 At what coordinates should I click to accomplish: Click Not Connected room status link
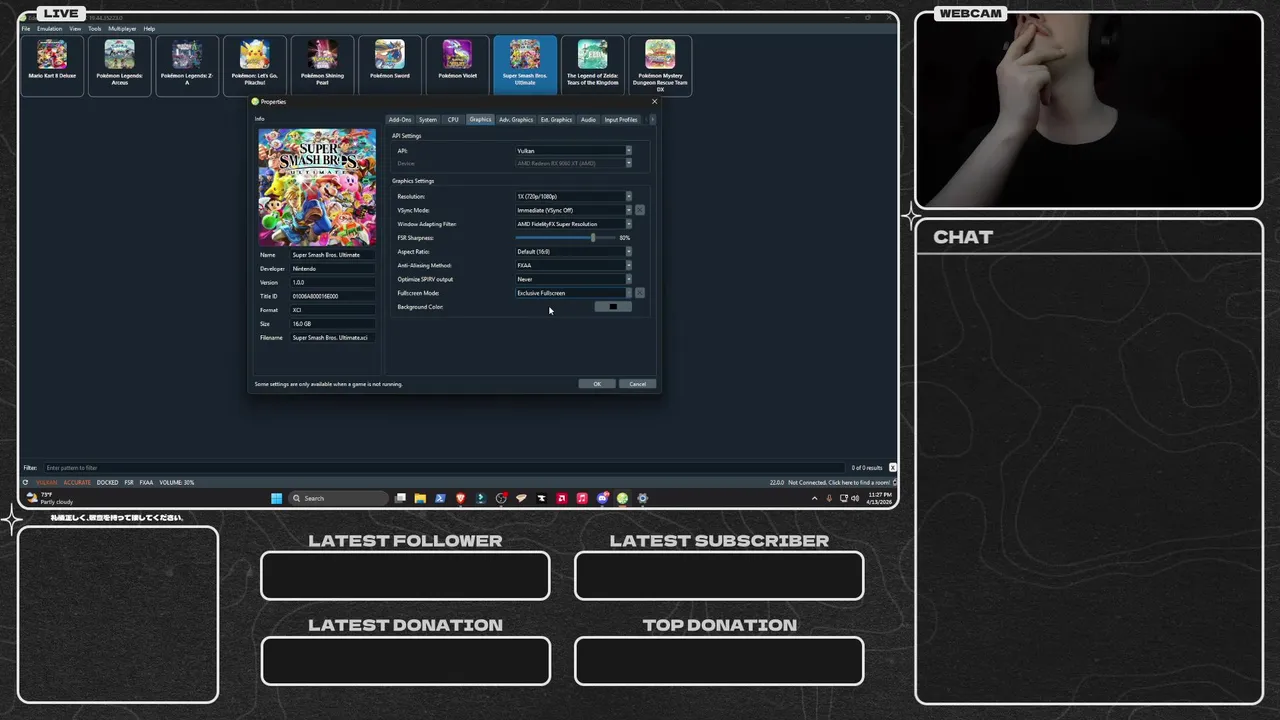pyautogui.click(x=839, y=482)
